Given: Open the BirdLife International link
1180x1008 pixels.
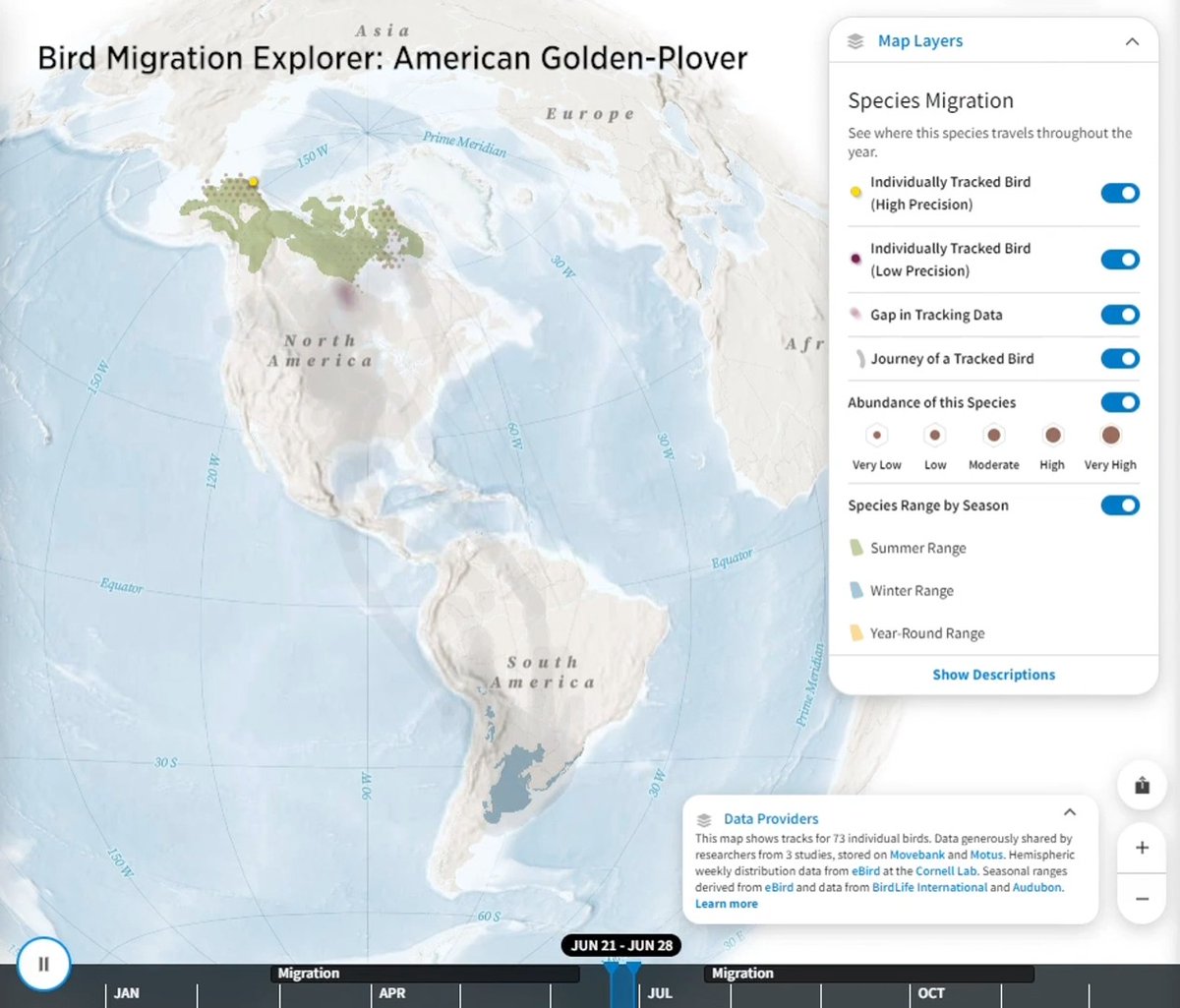Looking at the screenshot, I should (x=929, y=887).
